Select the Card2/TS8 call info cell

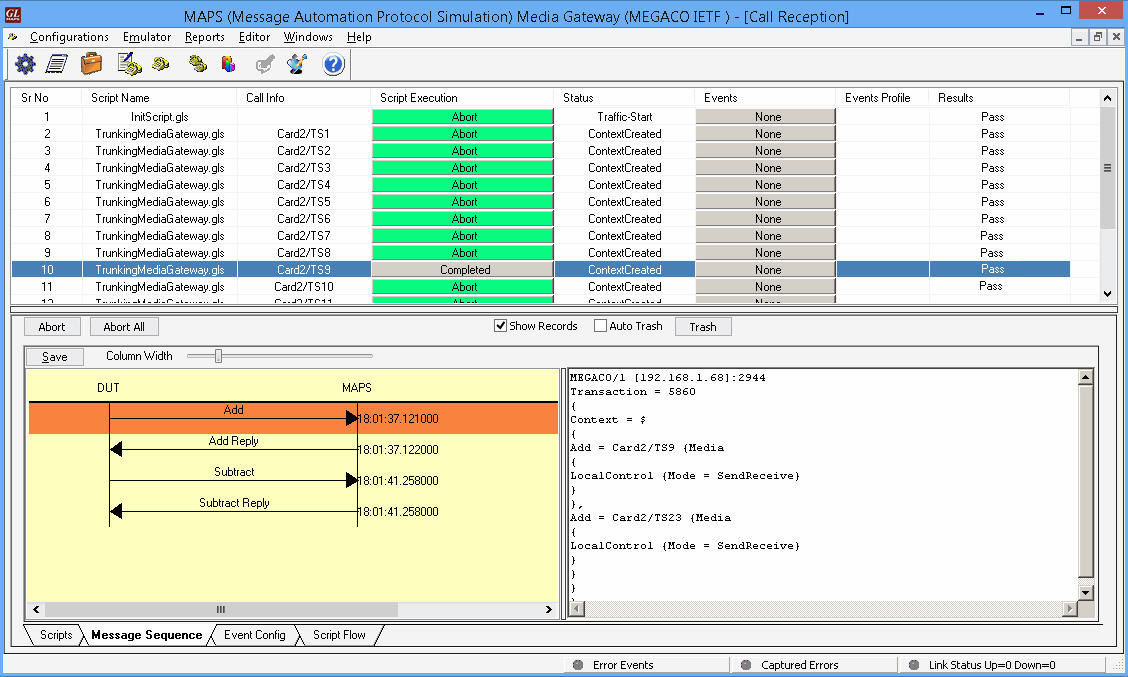(304, 253)
